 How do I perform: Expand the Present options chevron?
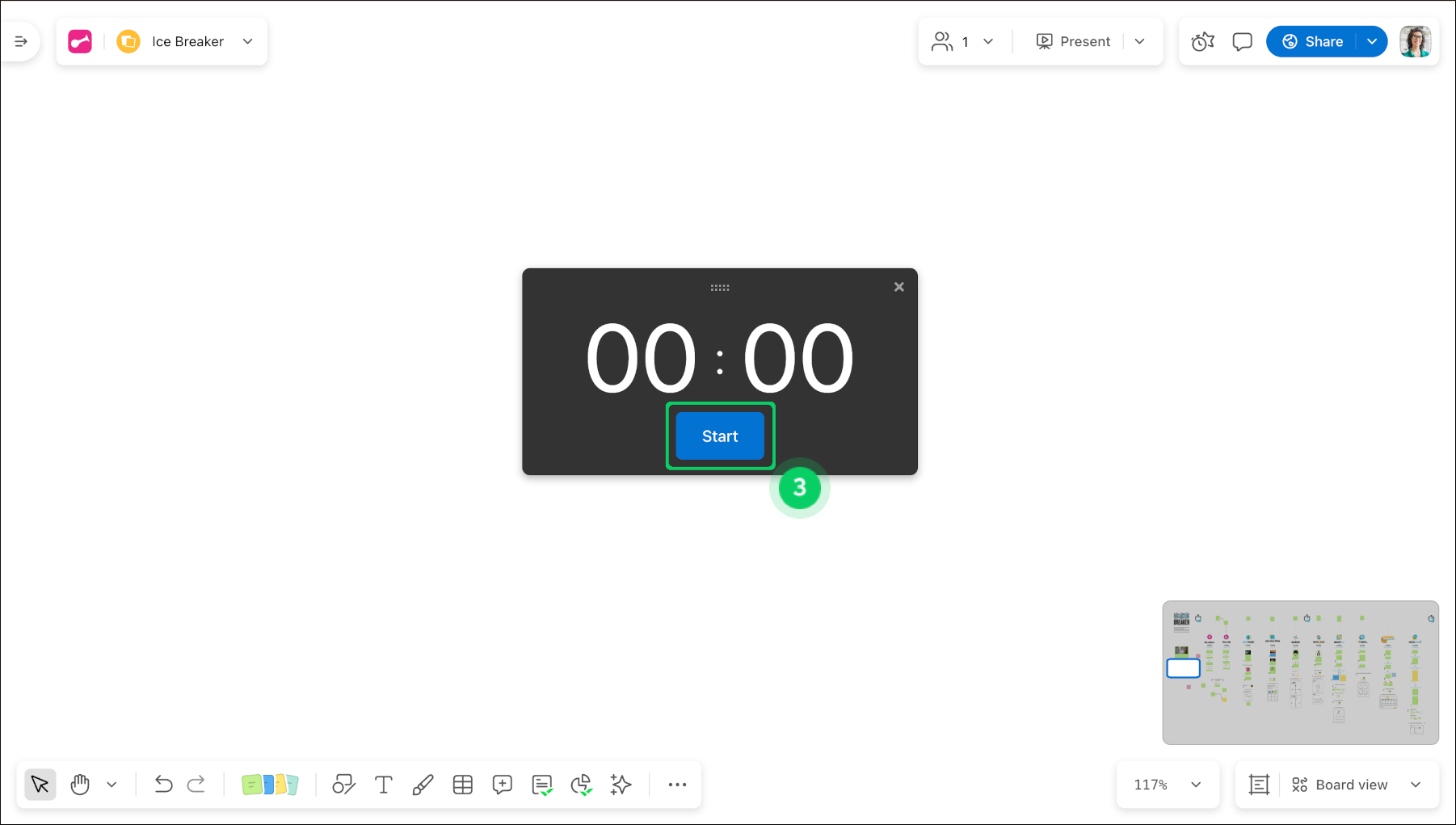click(1140, 41)
